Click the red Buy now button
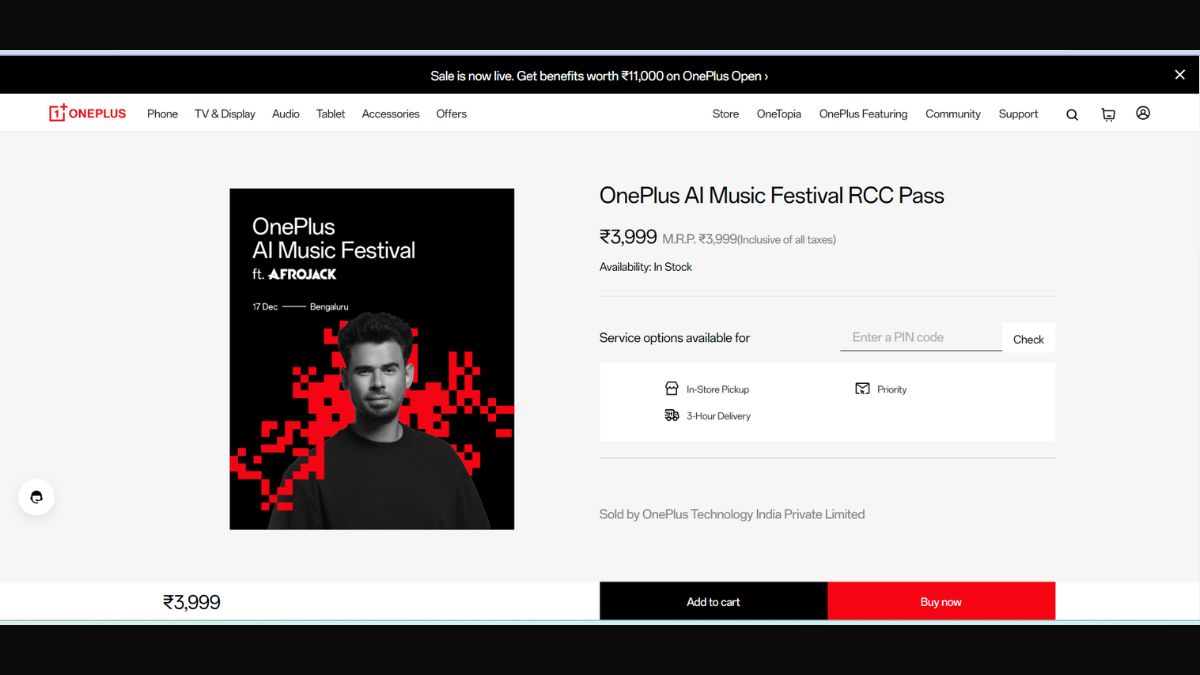Image resolution: width=1200 pixels, height=675 pixels. [941, 601]
